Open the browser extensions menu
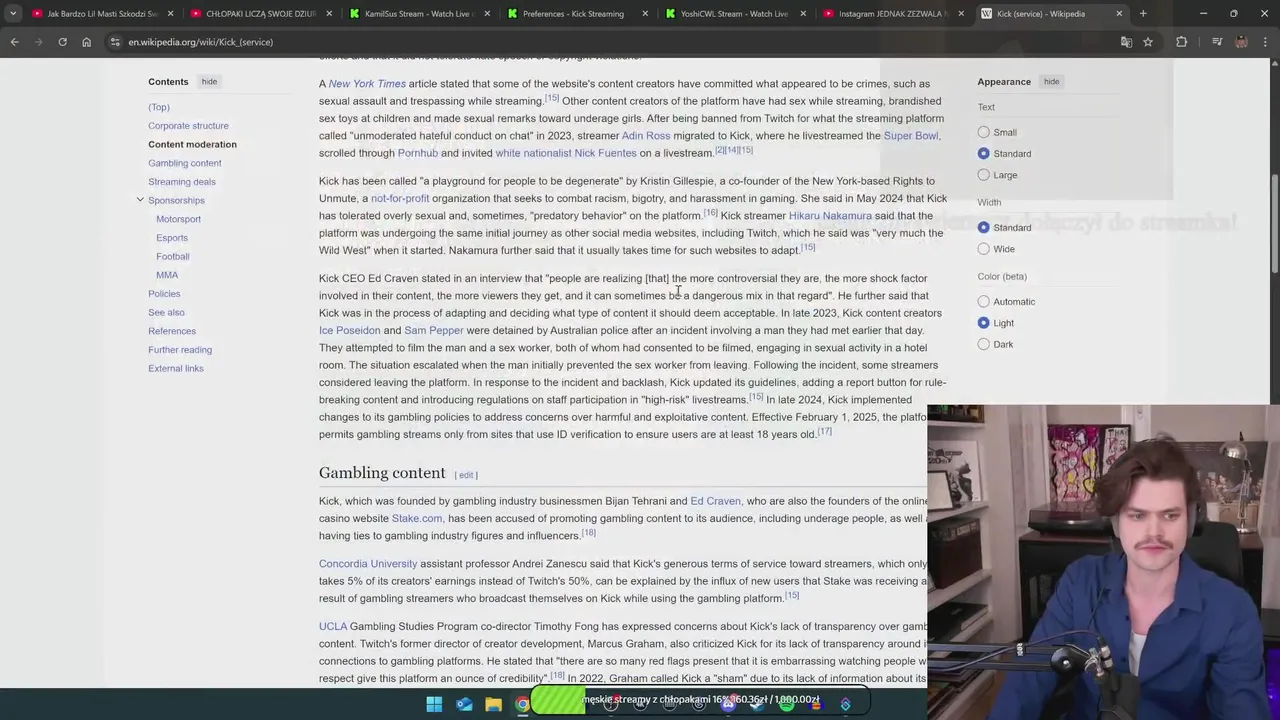This screenshot has width=1280, height=720. tap(1182, 42)
